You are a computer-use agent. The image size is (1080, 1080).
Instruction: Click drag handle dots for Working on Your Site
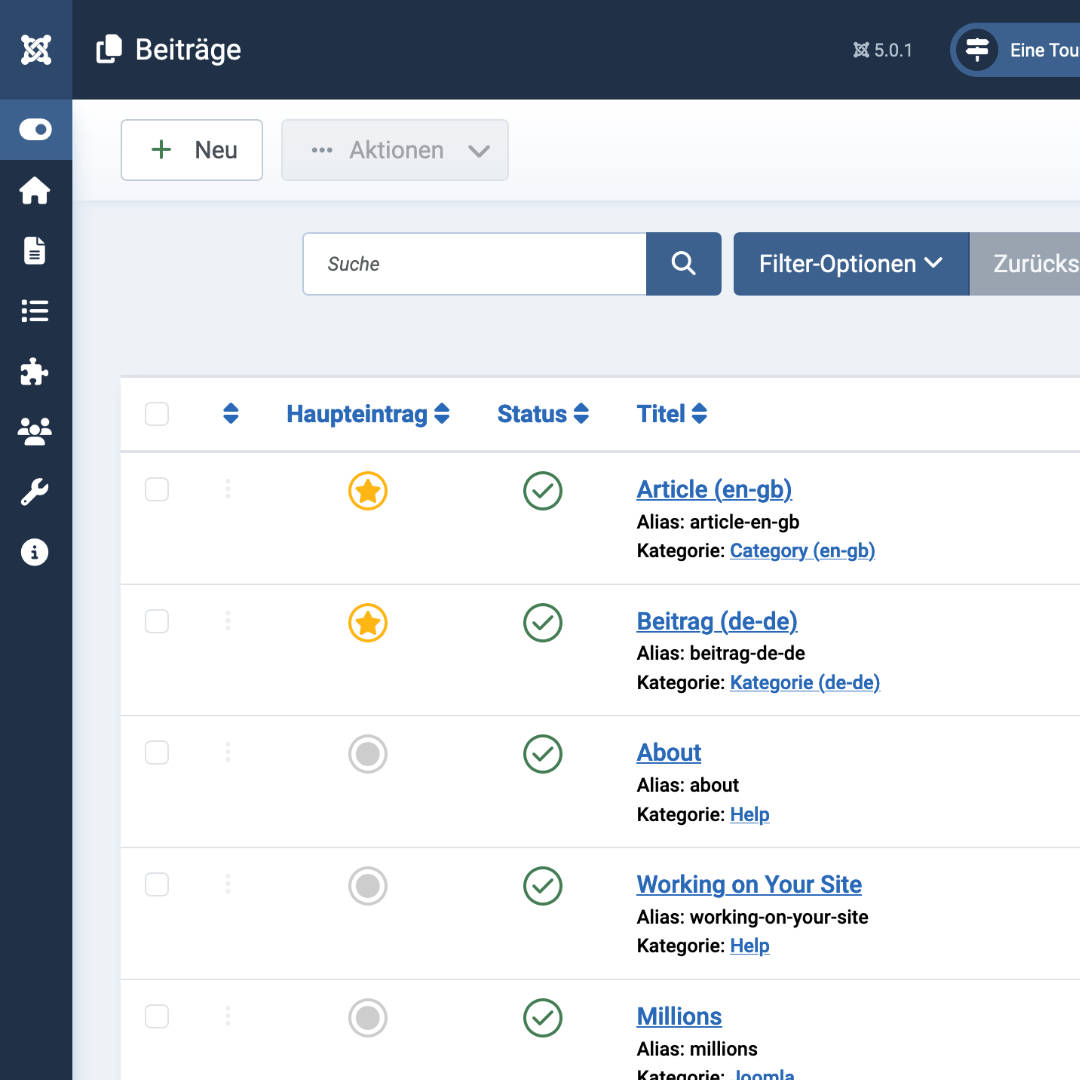[x=228, y=884]
